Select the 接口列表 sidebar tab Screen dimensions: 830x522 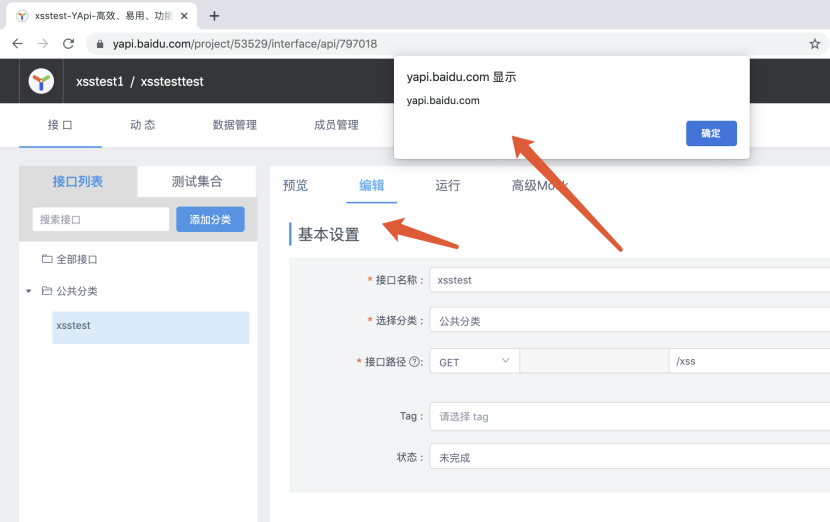78,182
